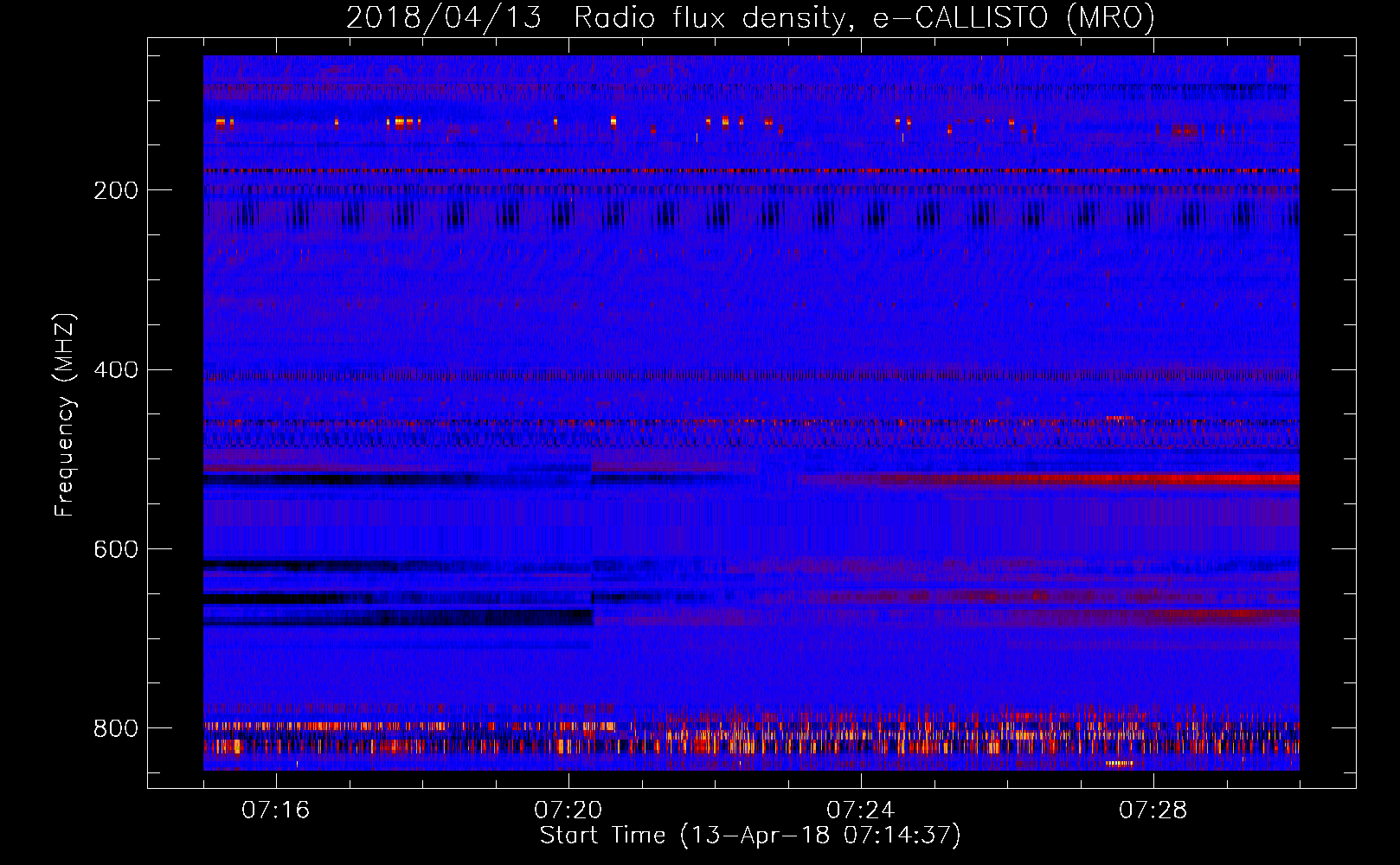Click the 'Frequency (MHZ)' axis label
This screenshot has width=1400, height=865.
(65, 414)
